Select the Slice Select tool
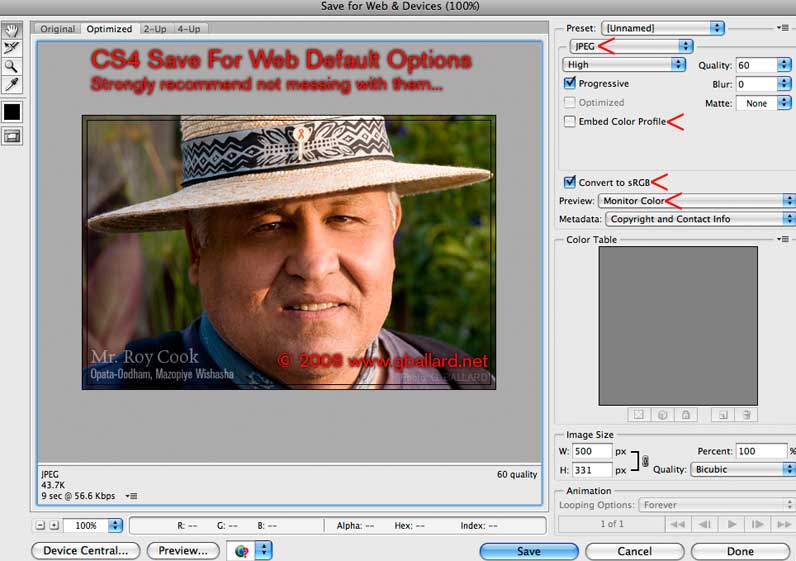This screenshot has width=796, height=561. click(x=12, y=48)
